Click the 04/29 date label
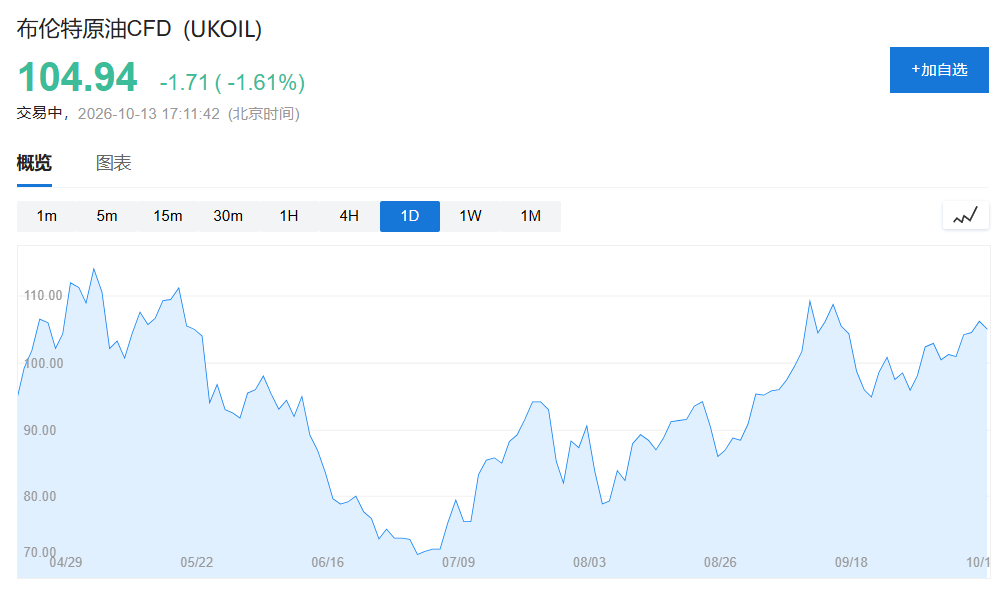Screen dimensions: 1006x596 pyautogui.click(x=65, y=562)
